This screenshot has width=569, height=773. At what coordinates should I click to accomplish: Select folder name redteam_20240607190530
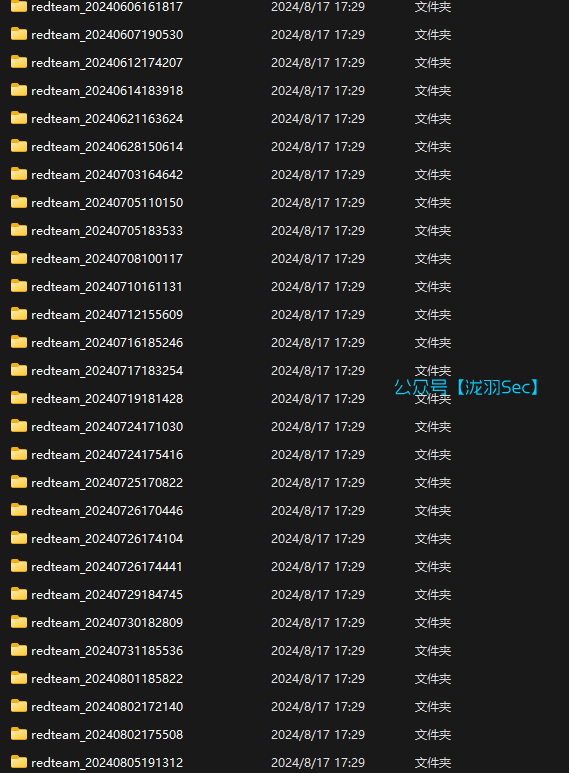[x=107, y=35]
